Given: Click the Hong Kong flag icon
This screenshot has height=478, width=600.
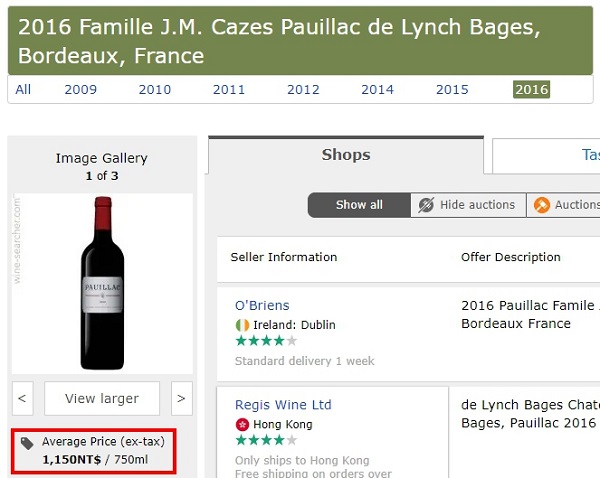Looking at the screenshot, I should point(242,424).
